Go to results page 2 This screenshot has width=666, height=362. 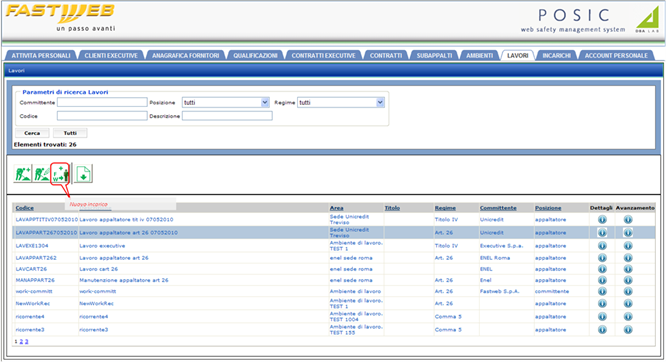(x=21, y=342)
